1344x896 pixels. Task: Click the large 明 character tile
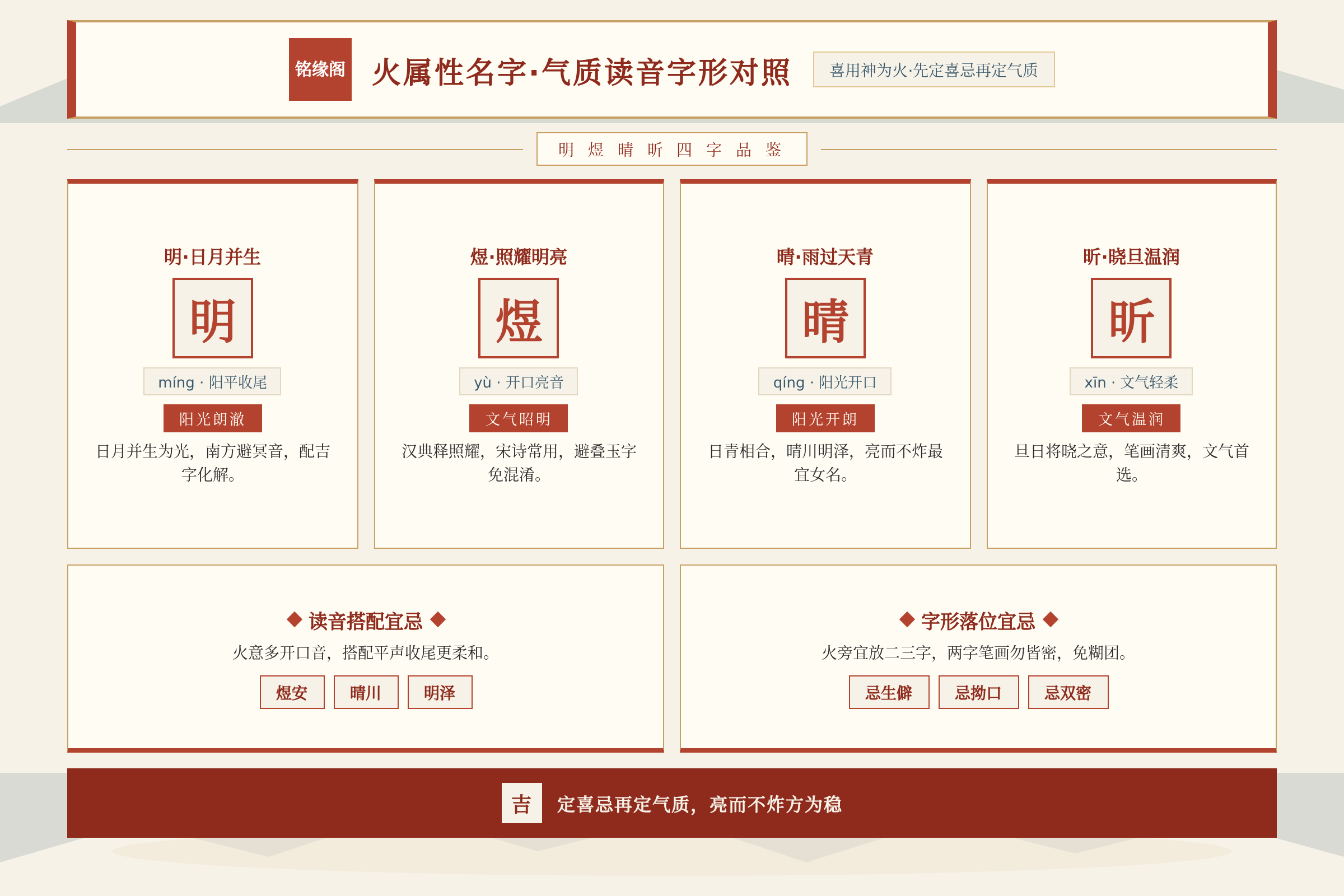(213, 318)
